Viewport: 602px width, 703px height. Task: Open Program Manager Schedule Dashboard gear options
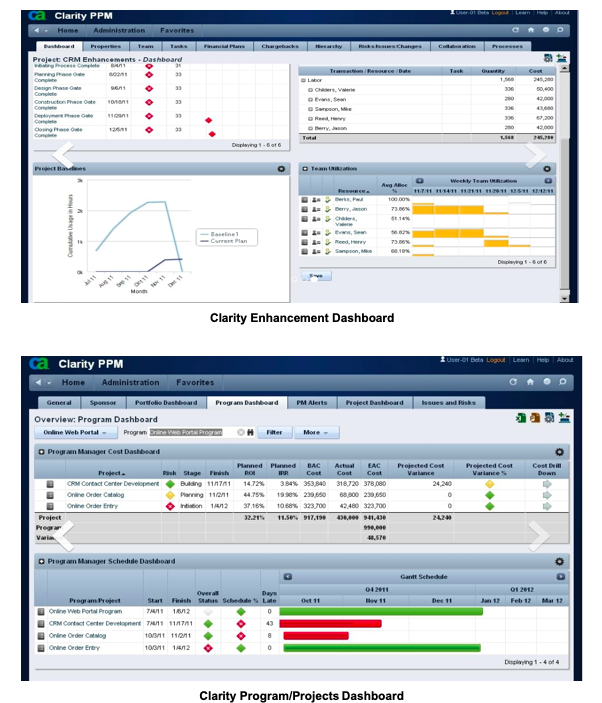(559, 561)
